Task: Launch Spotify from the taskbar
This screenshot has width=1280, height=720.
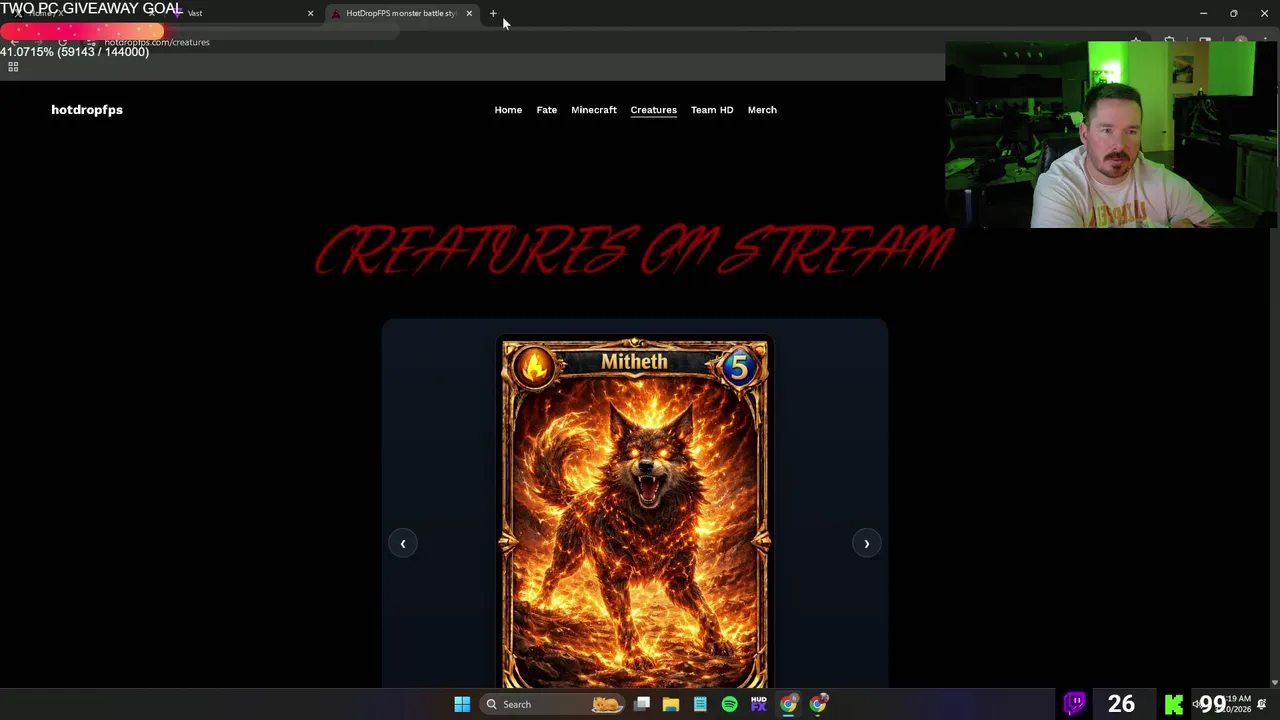Action: [729, 704]
